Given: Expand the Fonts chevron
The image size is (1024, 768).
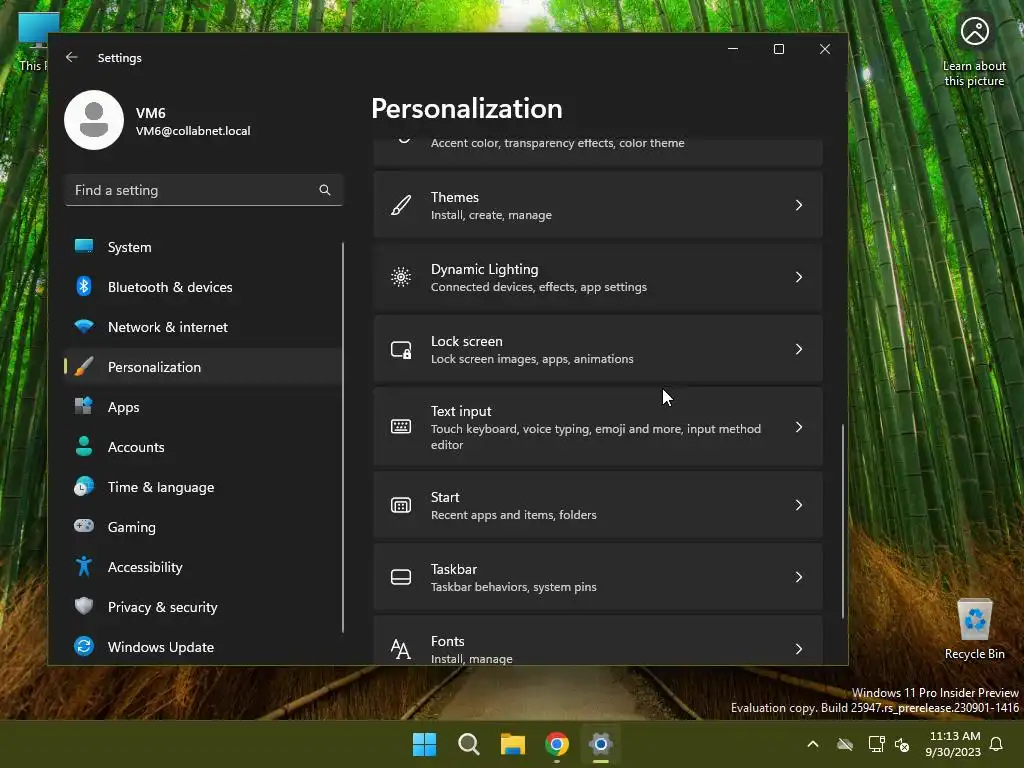Looking at the screenshot, I should 799,649.
